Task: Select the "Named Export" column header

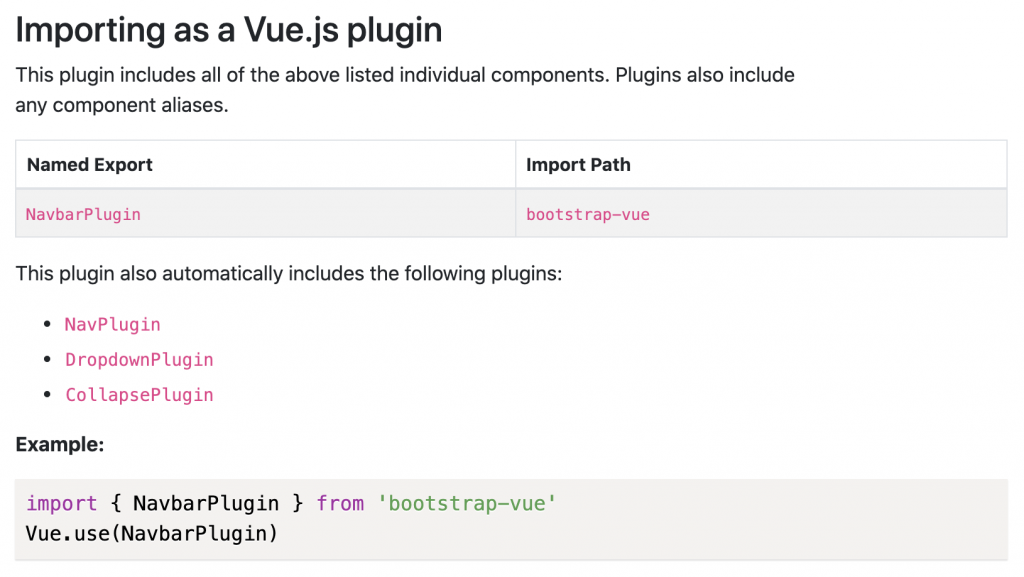Action: point(90,165)
